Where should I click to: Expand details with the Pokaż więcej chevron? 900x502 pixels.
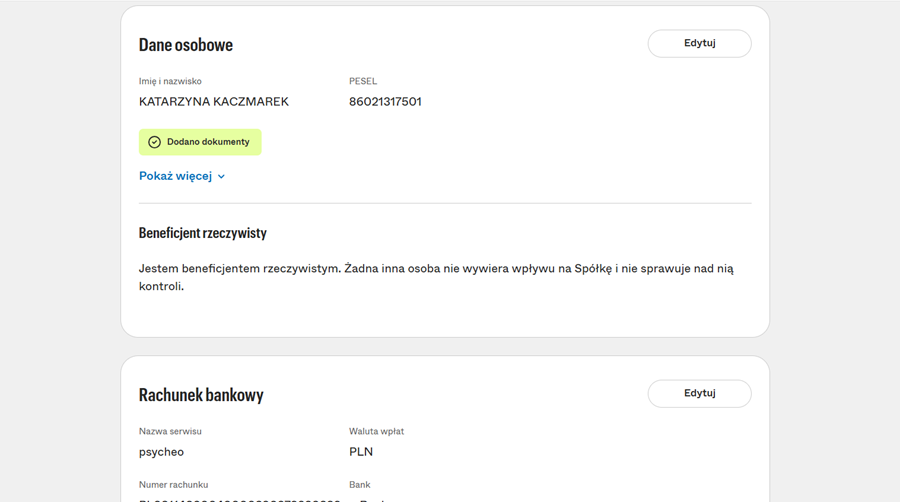(221, 177)
